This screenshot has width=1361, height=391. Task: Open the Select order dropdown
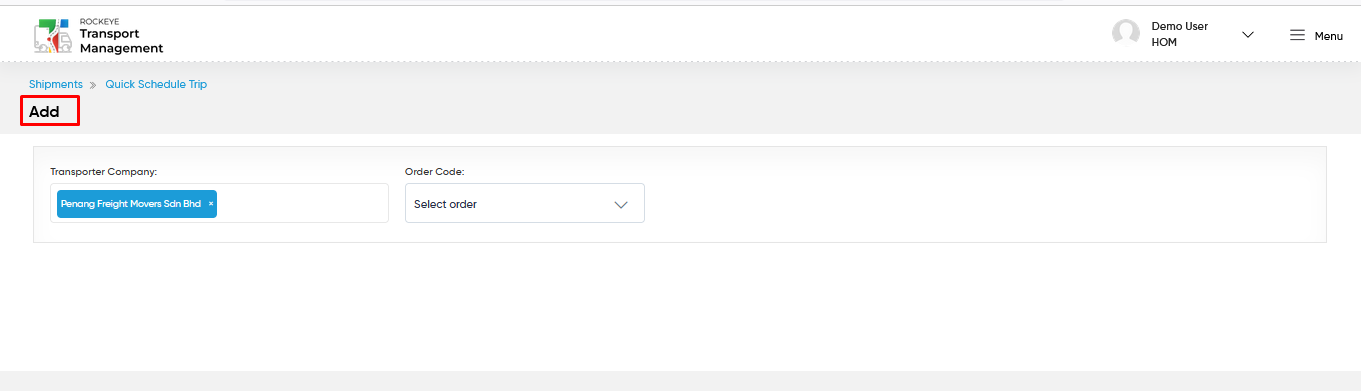click(x=525, y=203)
